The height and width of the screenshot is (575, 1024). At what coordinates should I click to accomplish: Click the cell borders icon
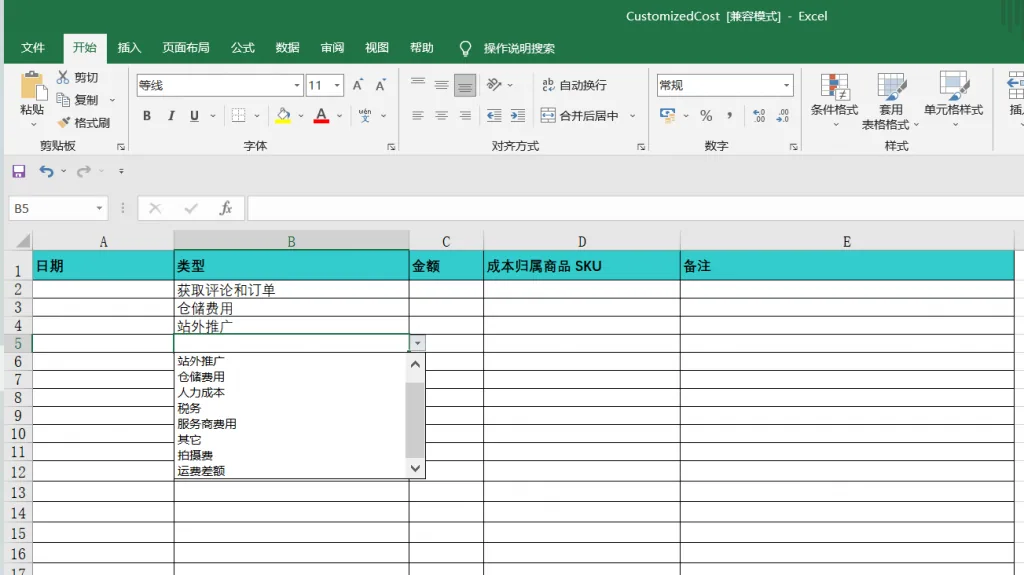238,116
